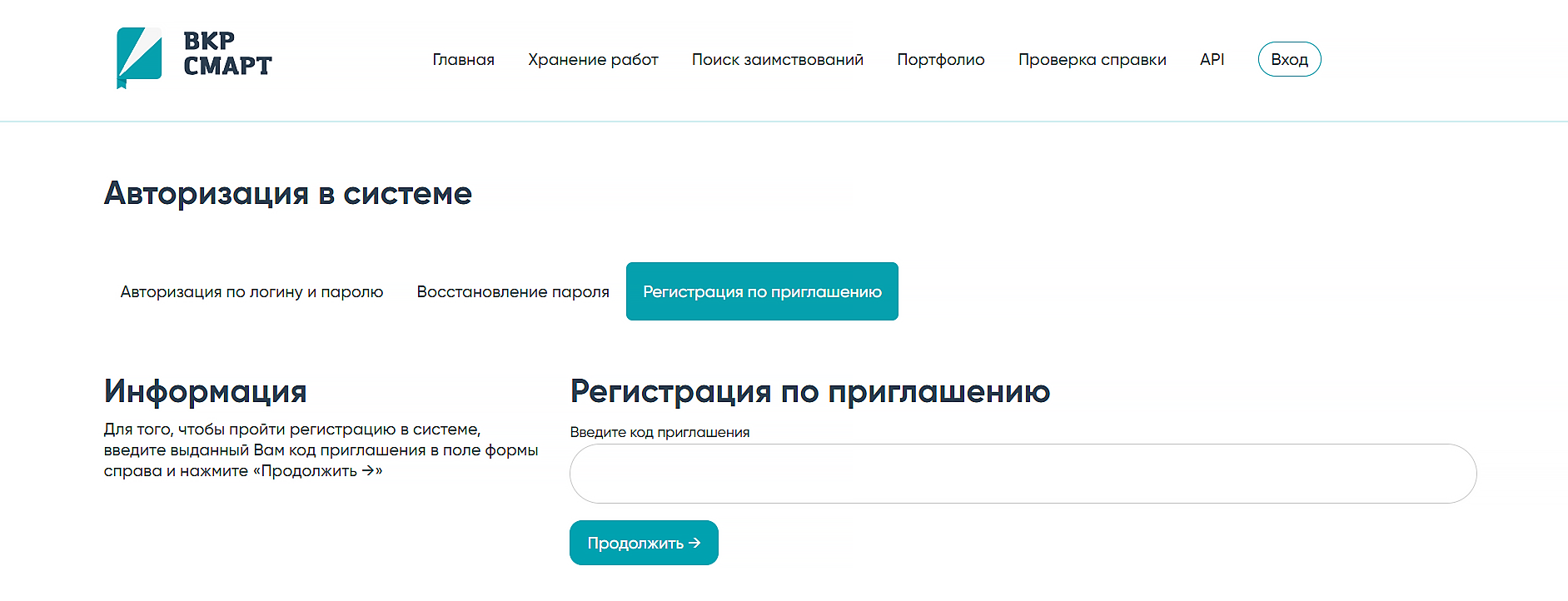Click the Продолжить button
The height and width of the screenshot is (601, 1568).
click(x=644, y=543)
